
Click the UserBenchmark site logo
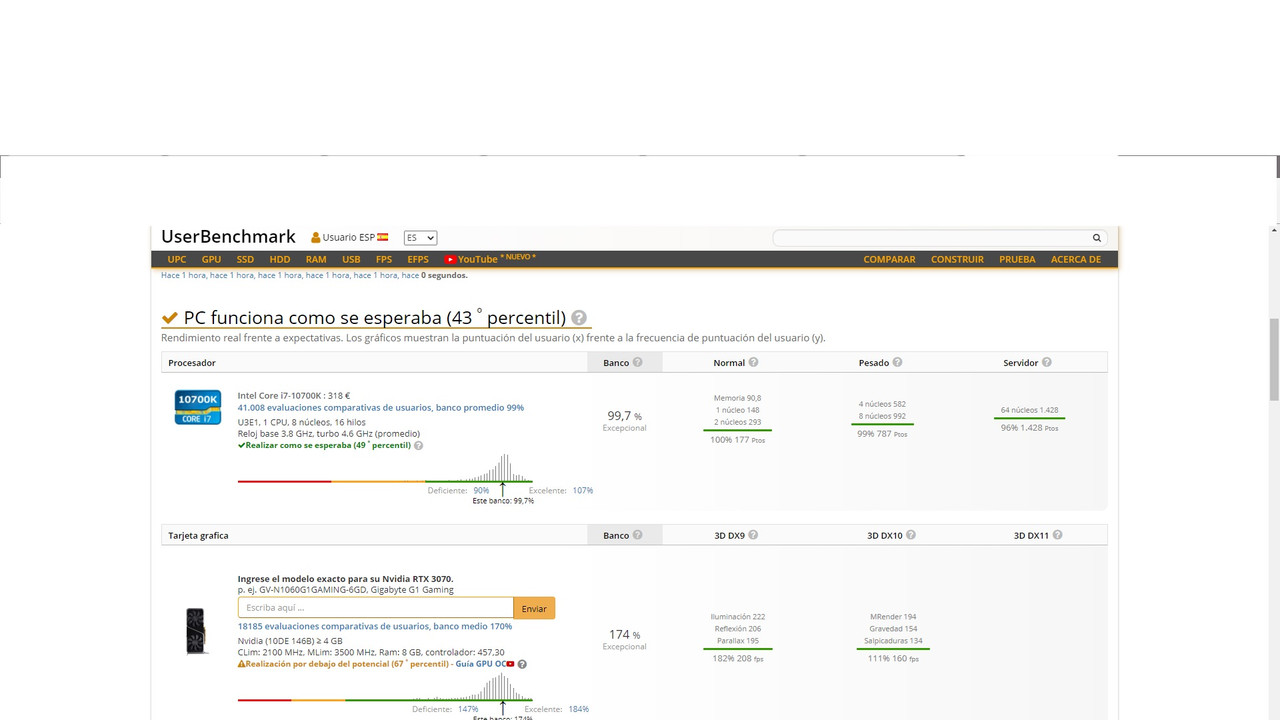228,237
